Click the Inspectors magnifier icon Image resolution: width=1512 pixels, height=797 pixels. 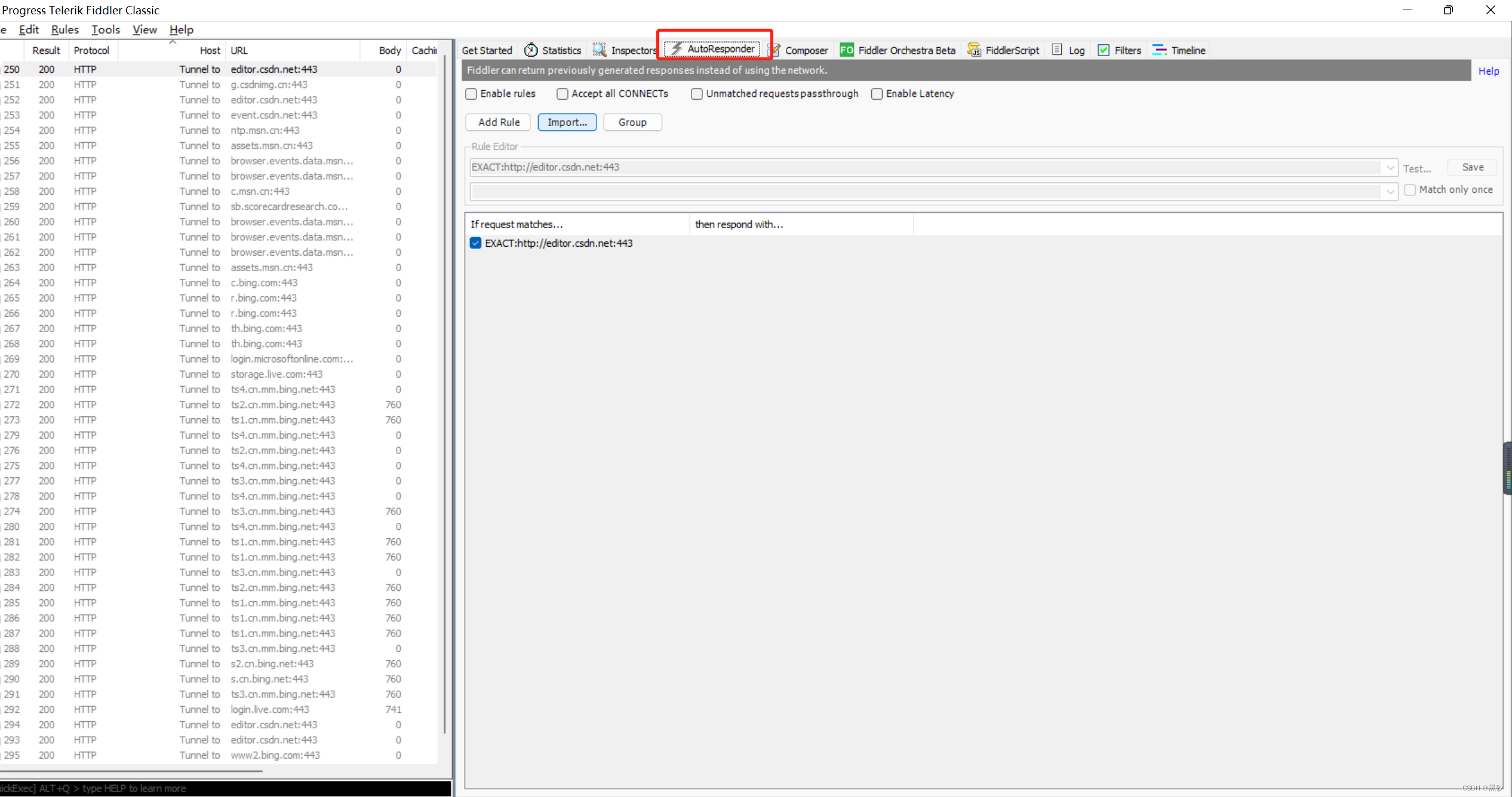click(599, 50)
